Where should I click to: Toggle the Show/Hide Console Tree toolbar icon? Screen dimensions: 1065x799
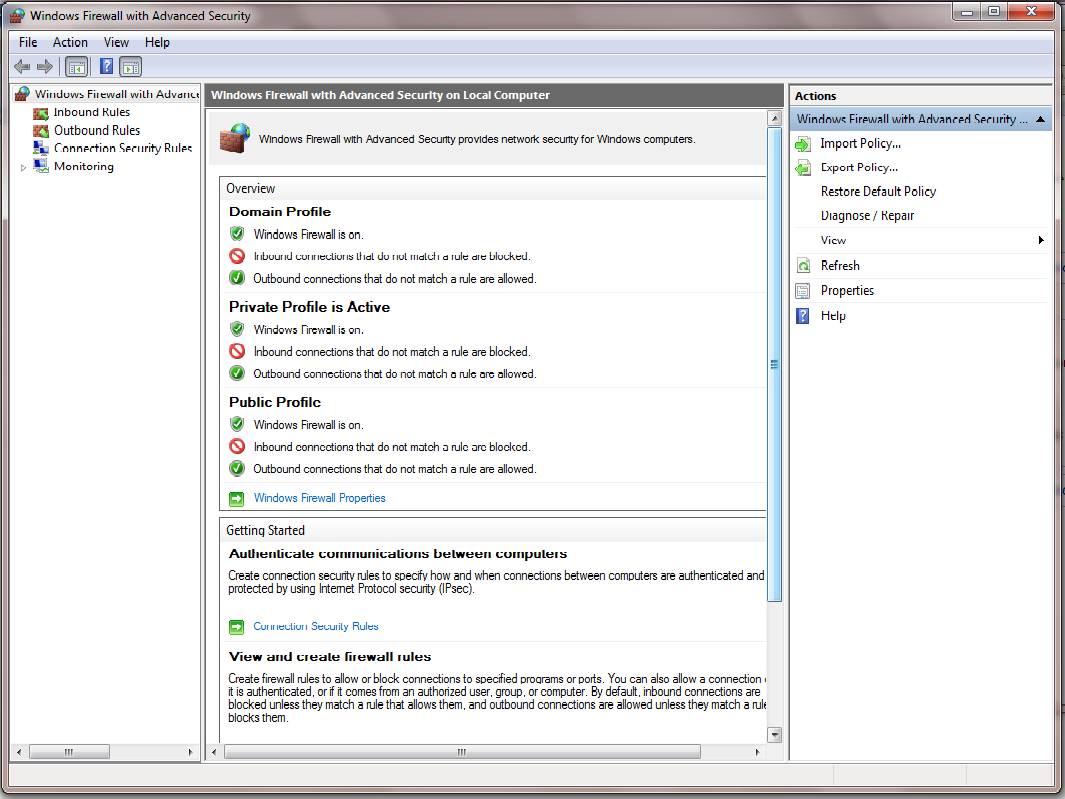[x=77, y=67]
